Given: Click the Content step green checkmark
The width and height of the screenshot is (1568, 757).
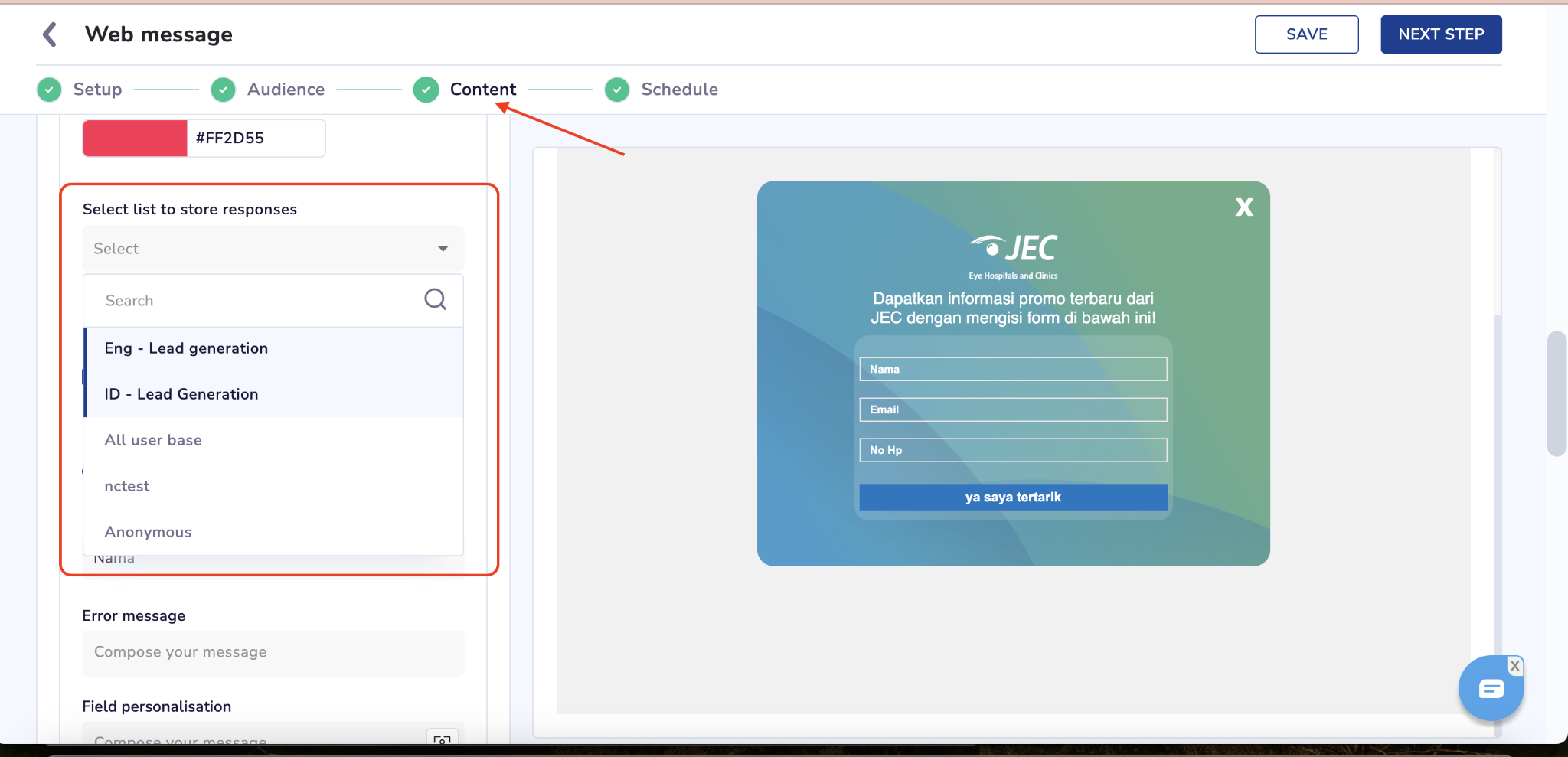Looking at the screenshot, I should point(426,90).
